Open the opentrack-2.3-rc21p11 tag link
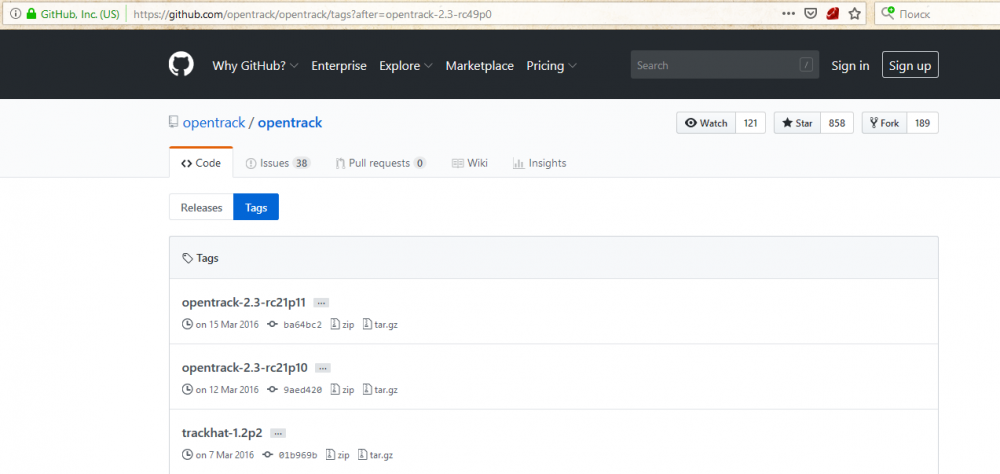 pos(244,302)
